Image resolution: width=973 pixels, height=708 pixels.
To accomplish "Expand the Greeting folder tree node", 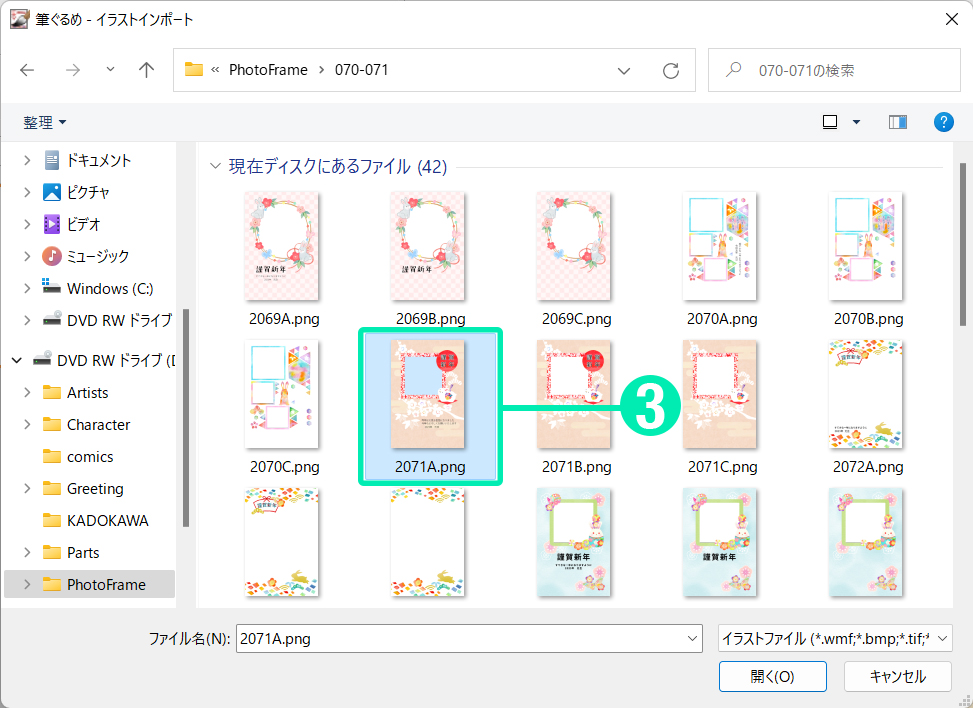I will click(27, 489).
